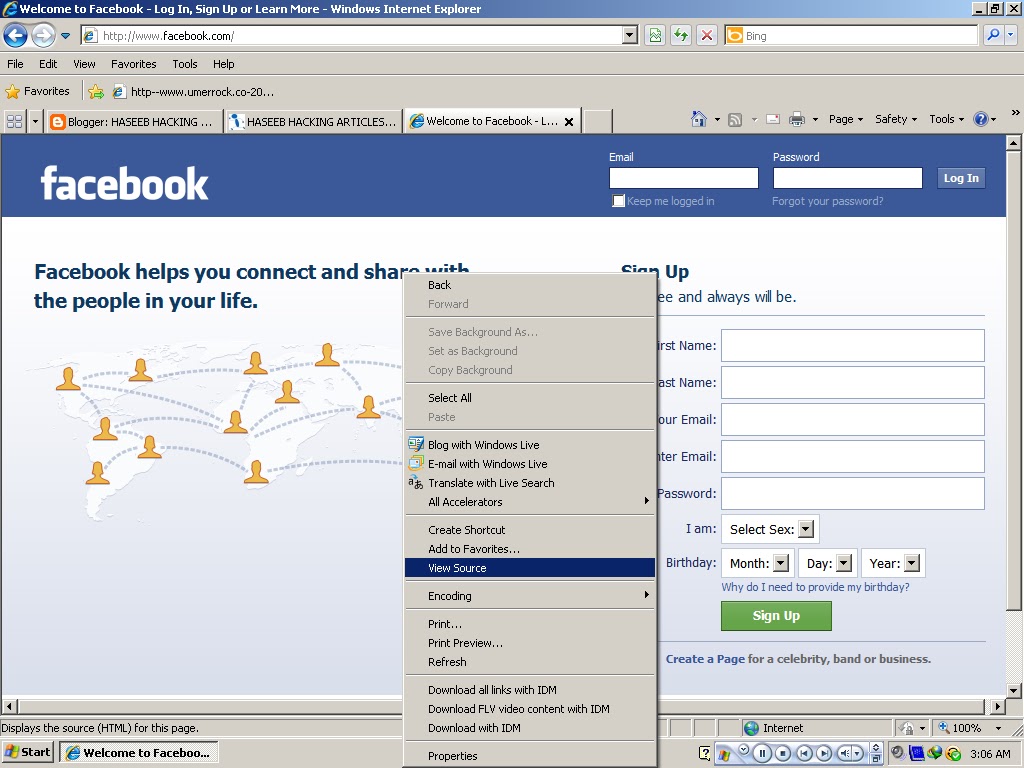Image resolution: width=1024 pixels, height=768 pixels.
Task: Choose Select All in context menu
Action: (x=530, y=398)
